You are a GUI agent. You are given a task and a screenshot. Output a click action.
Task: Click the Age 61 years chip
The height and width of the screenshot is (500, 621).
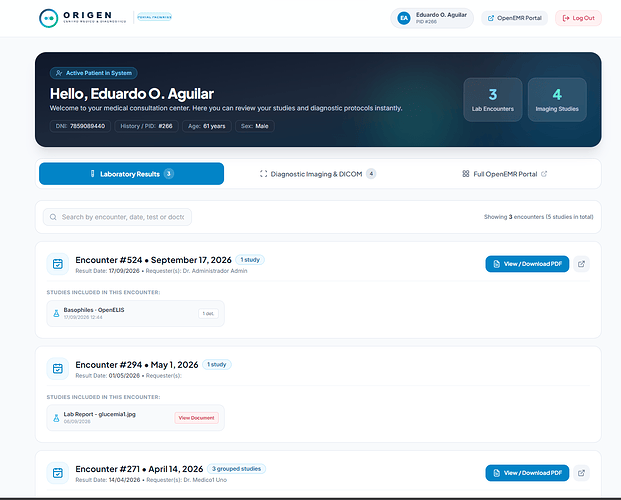(207, 126)
